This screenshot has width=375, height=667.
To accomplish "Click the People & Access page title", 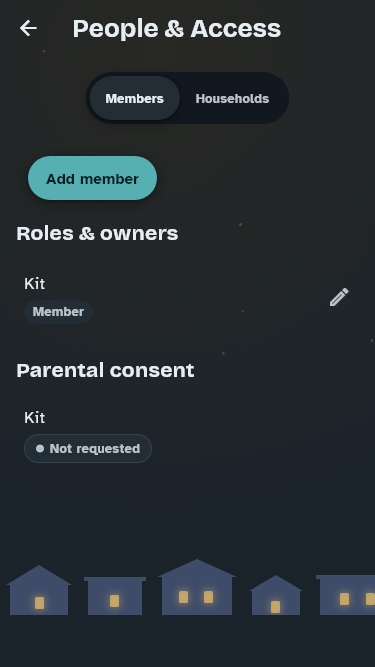I will click(x=177, y=29).
